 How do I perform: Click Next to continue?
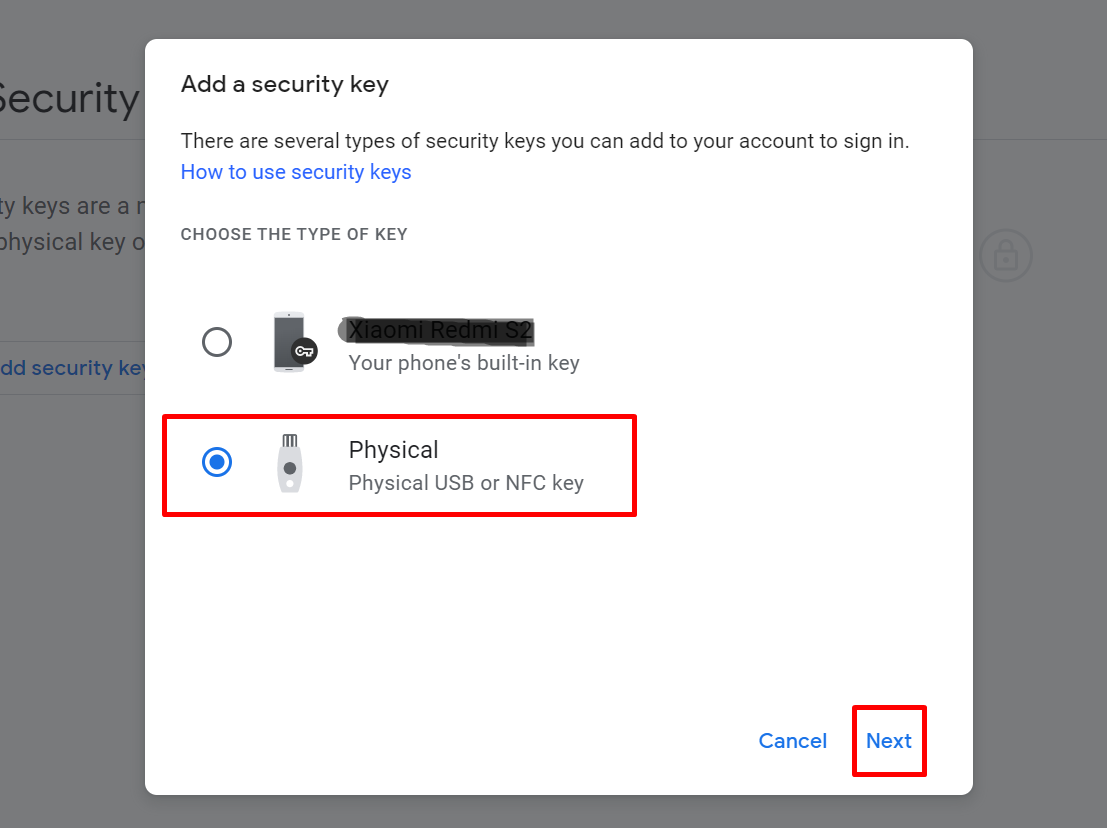pos(889,740)
